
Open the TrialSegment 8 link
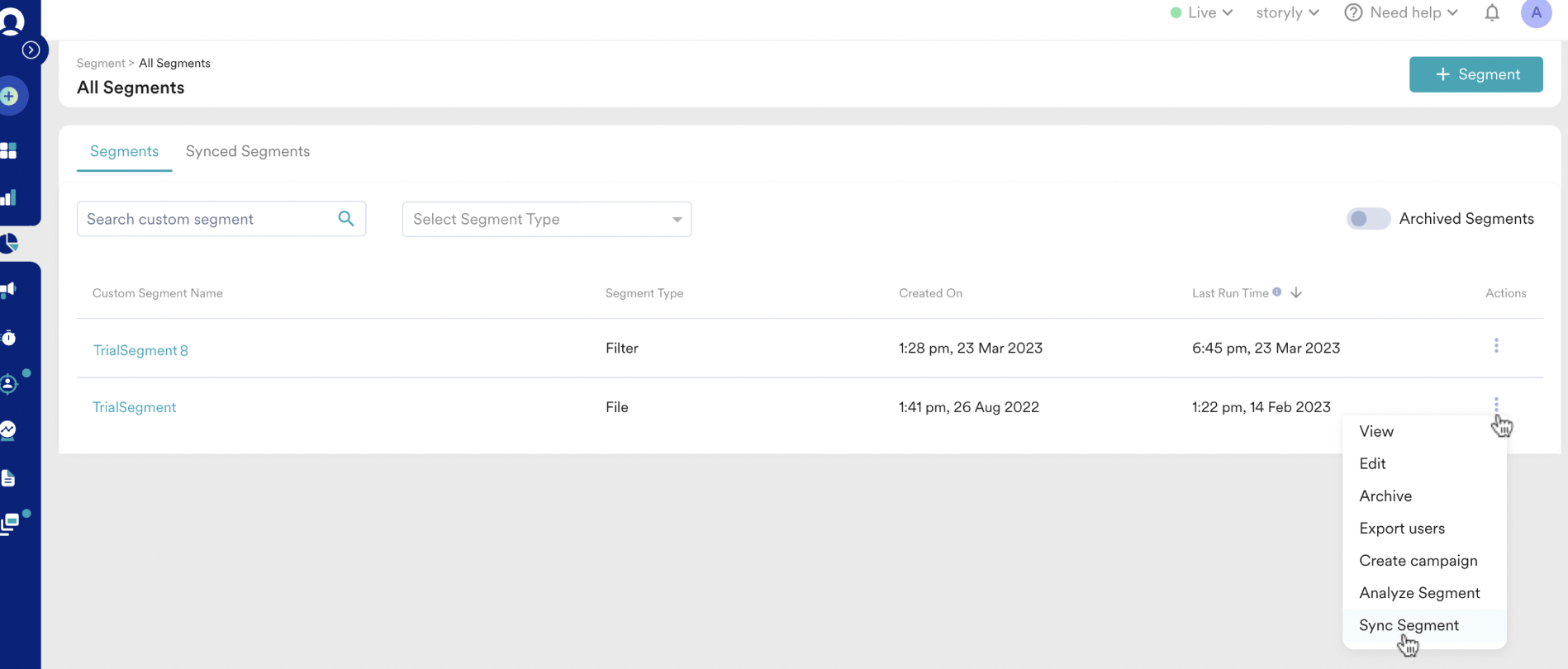click(140, 350)
